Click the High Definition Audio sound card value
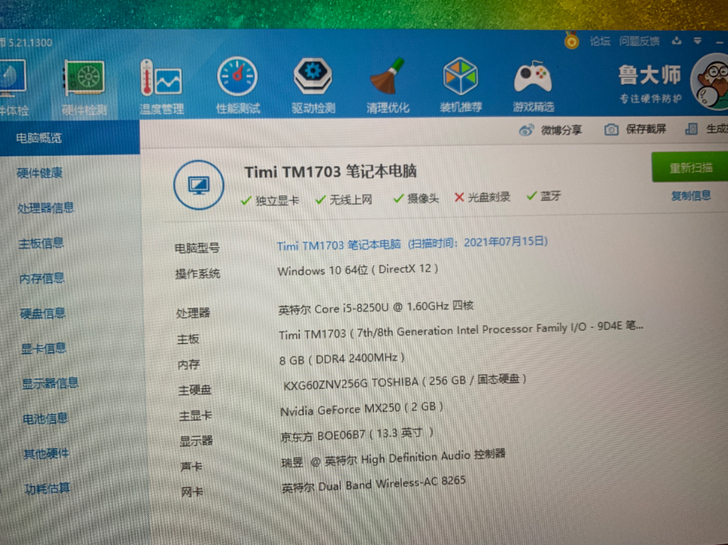 tap(393, 458)
